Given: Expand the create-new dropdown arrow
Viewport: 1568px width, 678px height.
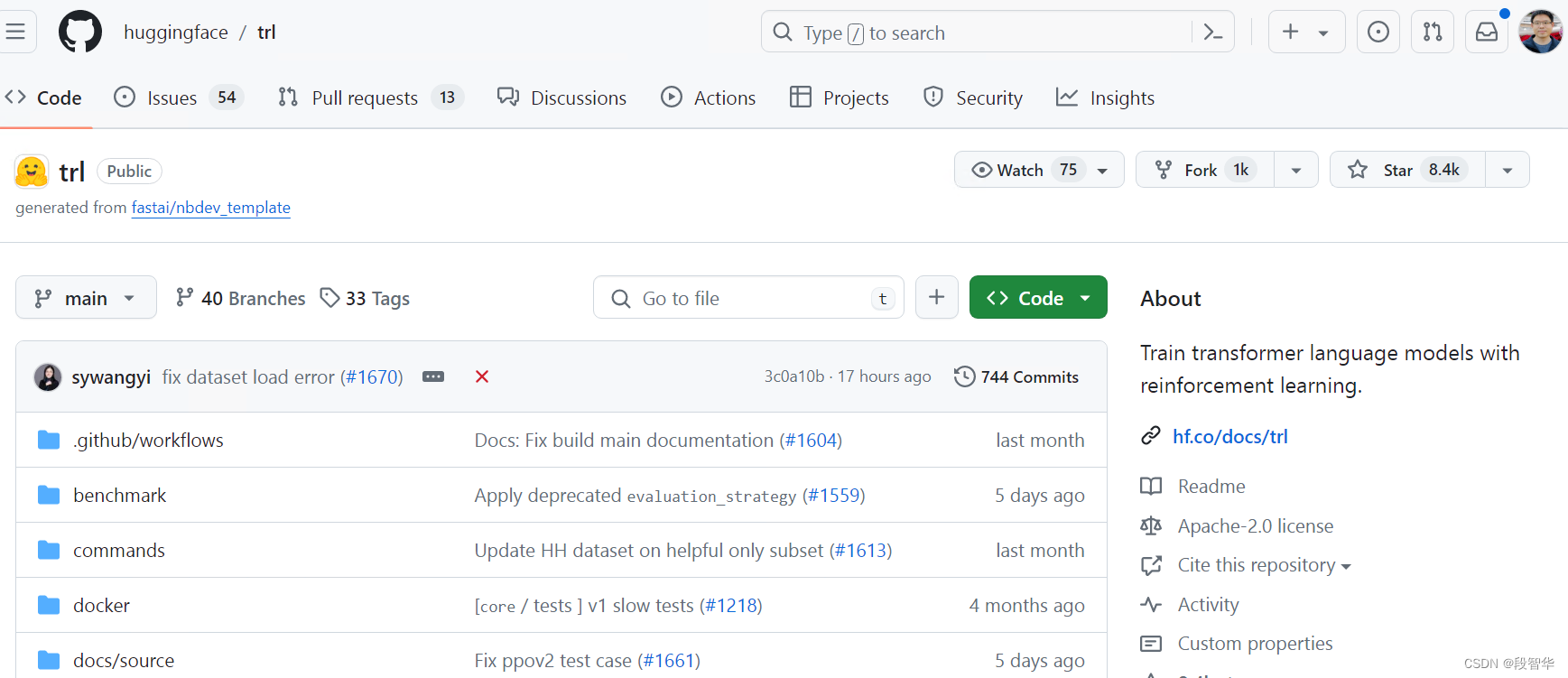Looking at the screenshot, I should coord(1323,33).
